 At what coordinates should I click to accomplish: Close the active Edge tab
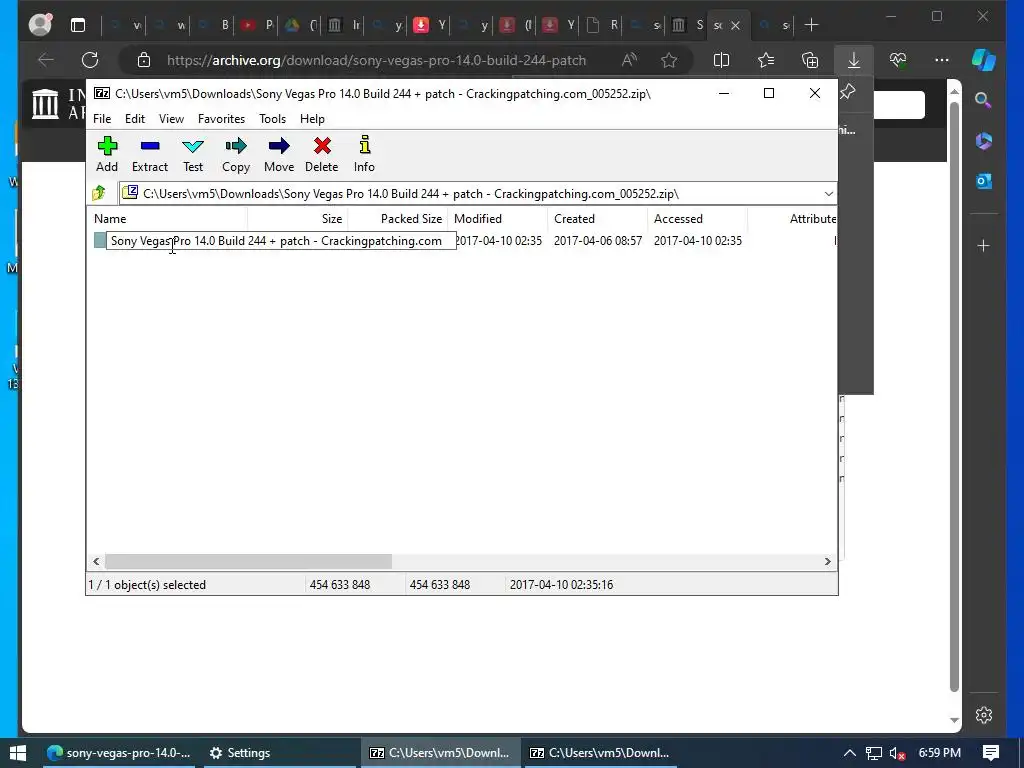coord(735,25)
